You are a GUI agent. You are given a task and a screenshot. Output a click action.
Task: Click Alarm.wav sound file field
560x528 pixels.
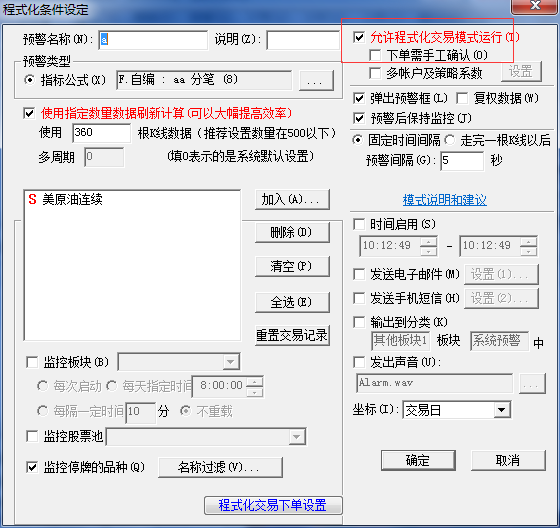434,383
